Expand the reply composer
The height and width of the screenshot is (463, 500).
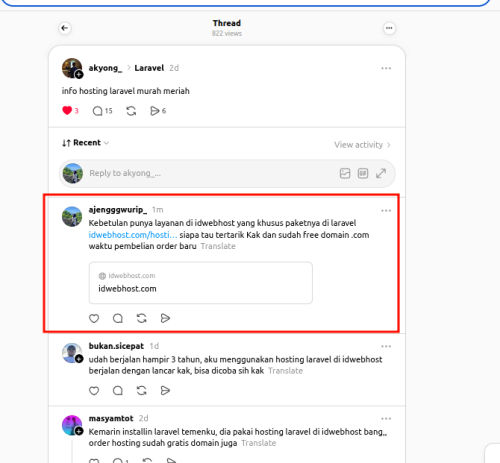(381, 173)
